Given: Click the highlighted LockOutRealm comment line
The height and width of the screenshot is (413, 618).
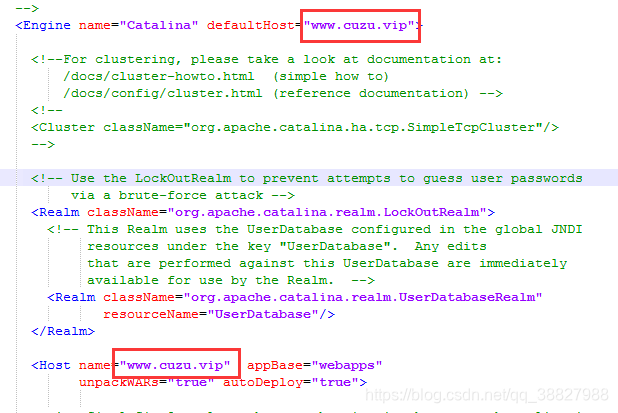Looking at the screenshot, I should click(x=307, y=178).
